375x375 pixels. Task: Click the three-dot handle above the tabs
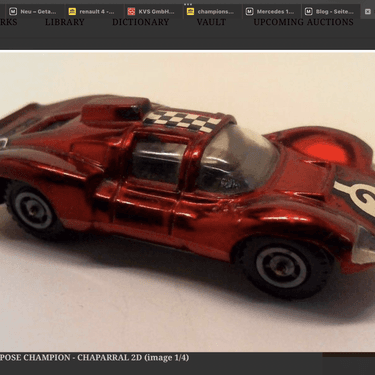pos(188,4)
